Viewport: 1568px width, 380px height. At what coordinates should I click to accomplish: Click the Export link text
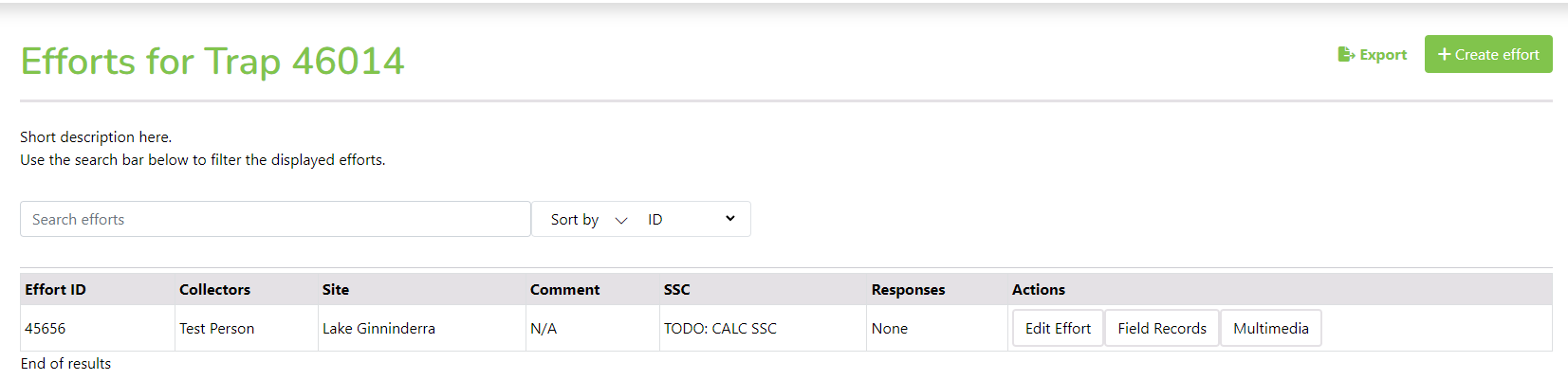[x=1383, y=55]
